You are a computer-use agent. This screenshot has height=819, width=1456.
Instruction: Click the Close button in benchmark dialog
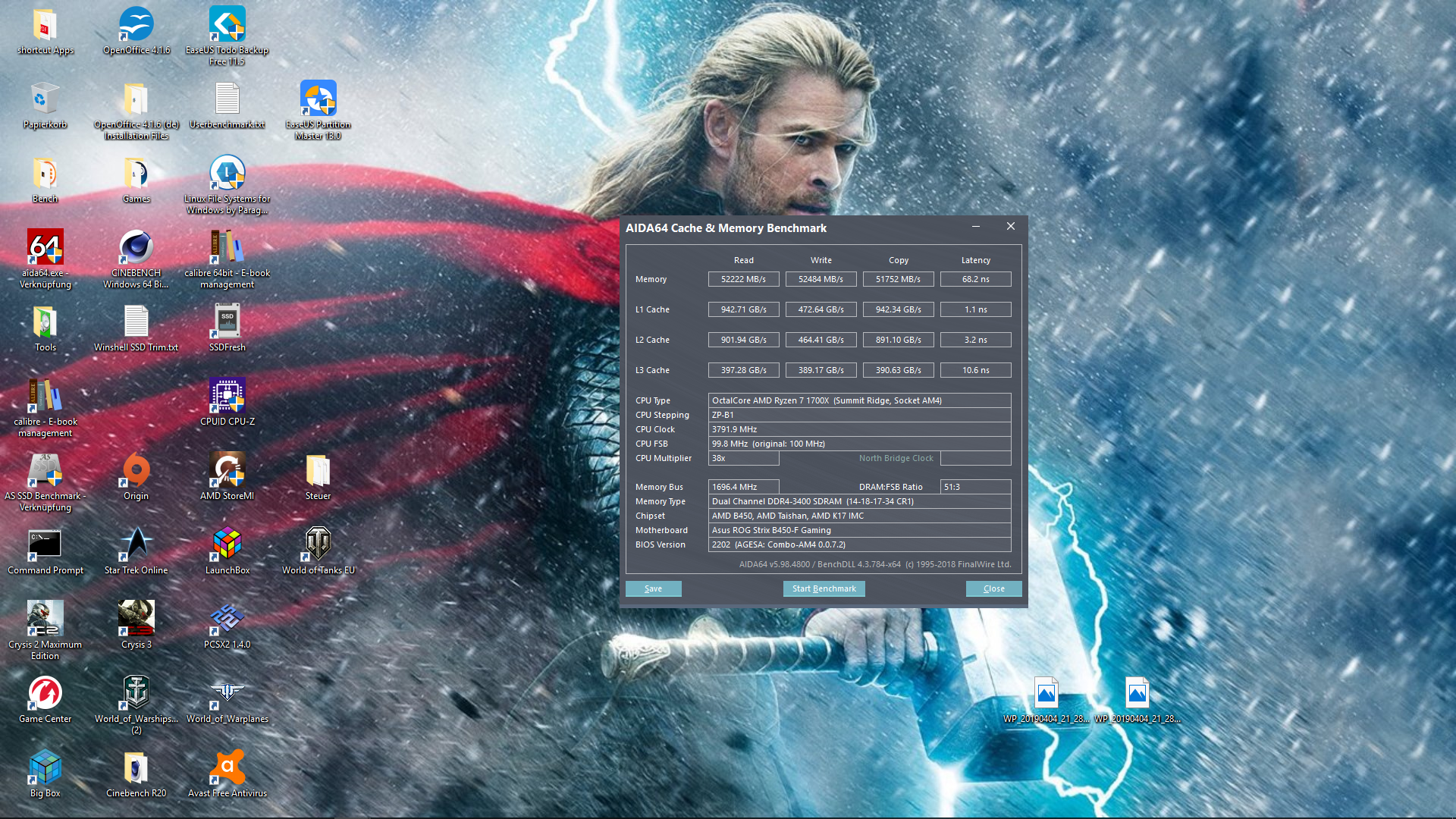point(993,588)
